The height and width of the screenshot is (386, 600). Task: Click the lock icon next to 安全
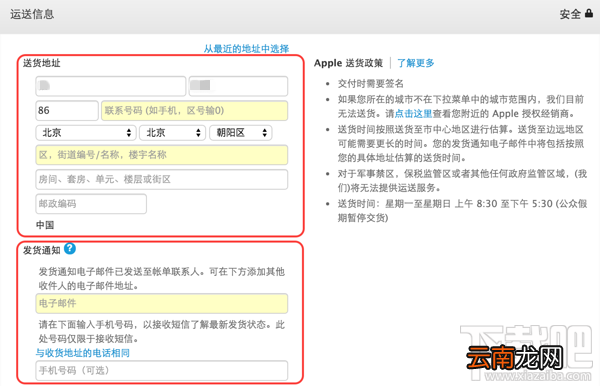(x=589, y=14)
